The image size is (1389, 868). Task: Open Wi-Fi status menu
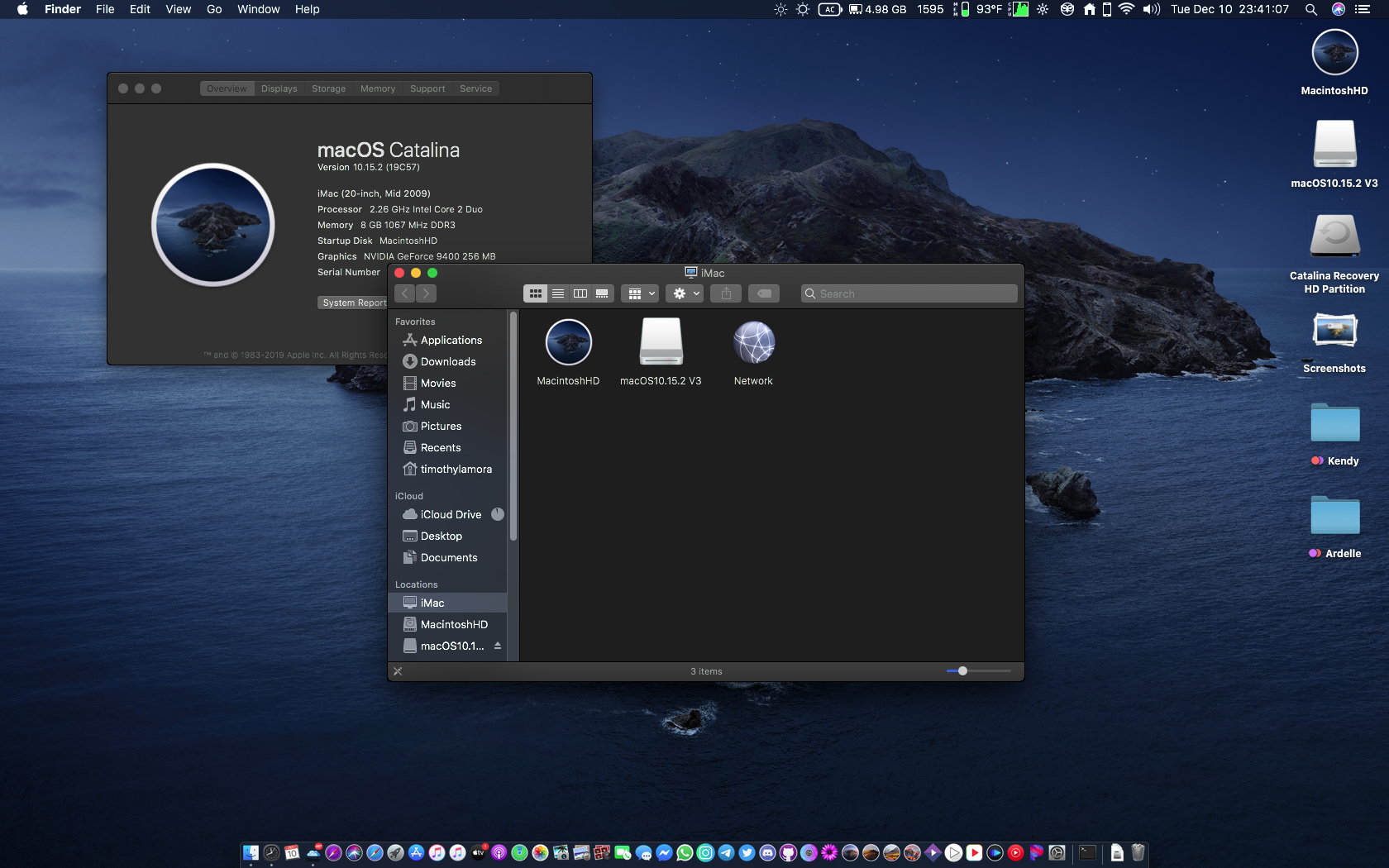[1126, 9]
